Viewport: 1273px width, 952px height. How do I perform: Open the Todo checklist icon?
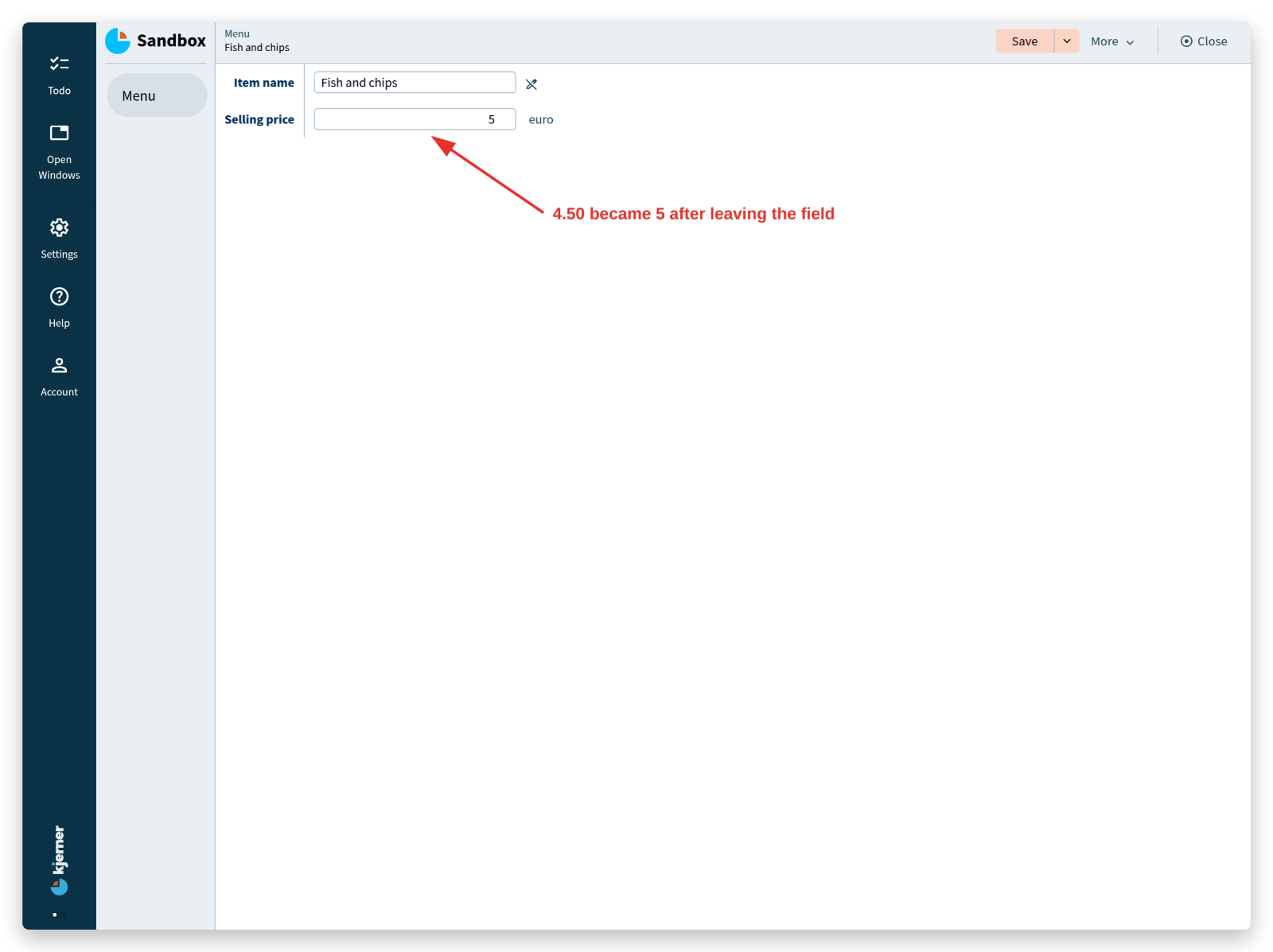click(x=59, y=64)
